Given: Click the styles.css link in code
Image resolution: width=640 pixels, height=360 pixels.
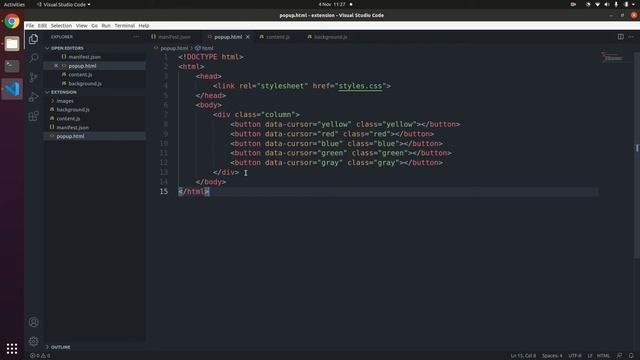Looking at the screenshot, I should click(360, 86).
